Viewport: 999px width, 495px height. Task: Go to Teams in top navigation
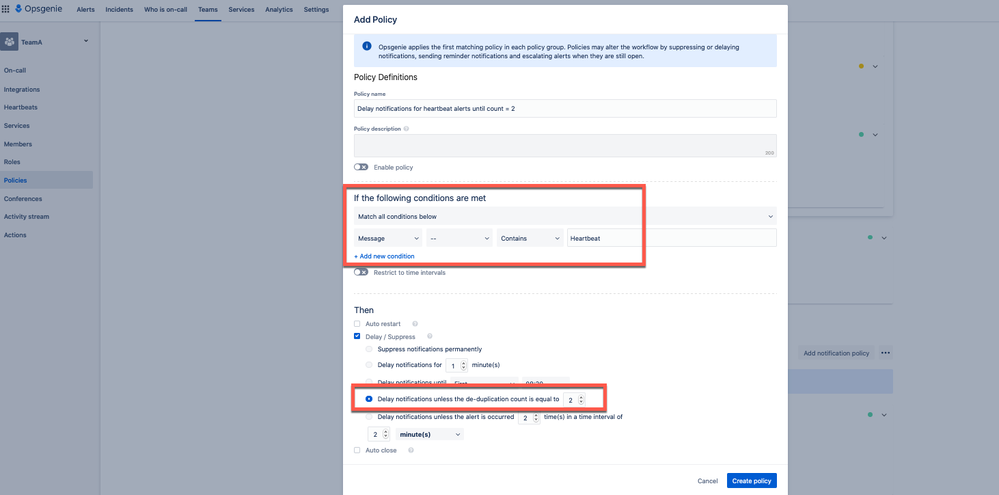[x=208, y=10]
